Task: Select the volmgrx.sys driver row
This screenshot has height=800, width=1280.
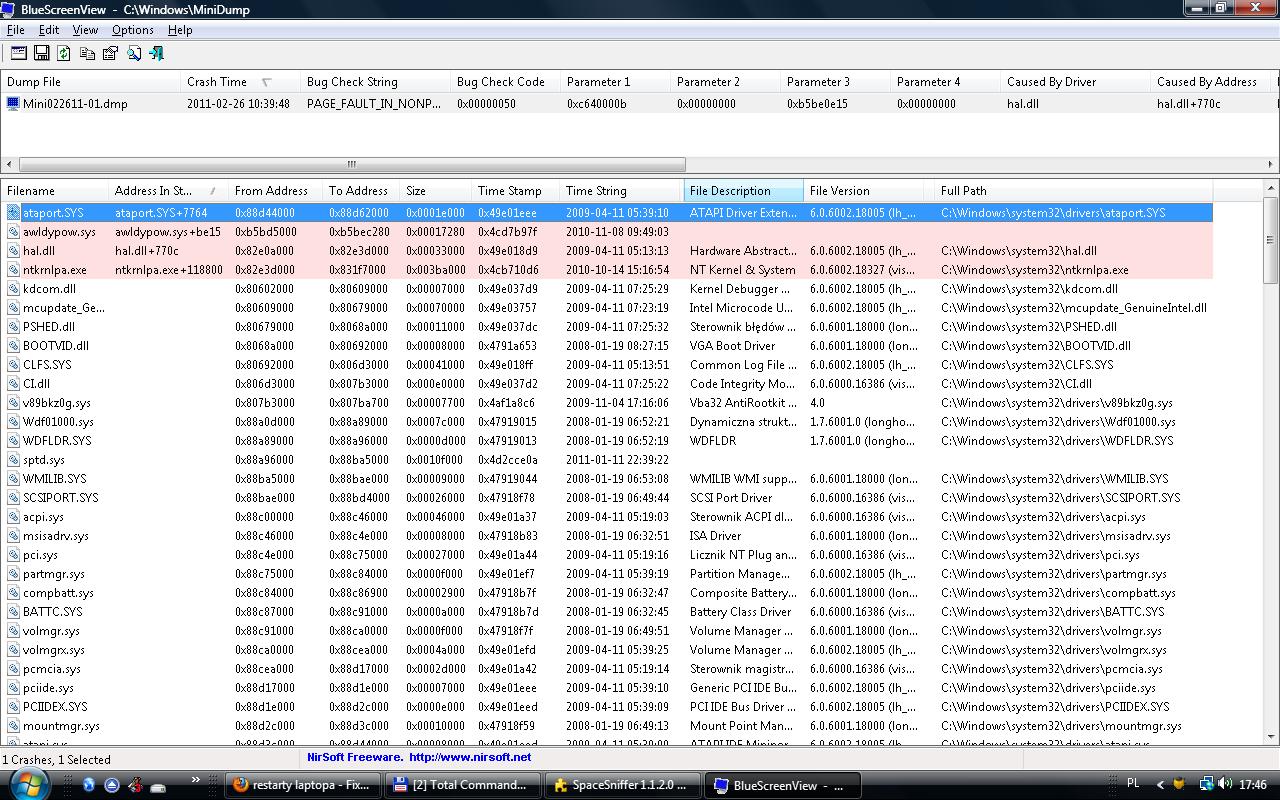Action: click(x=608, y=650)
